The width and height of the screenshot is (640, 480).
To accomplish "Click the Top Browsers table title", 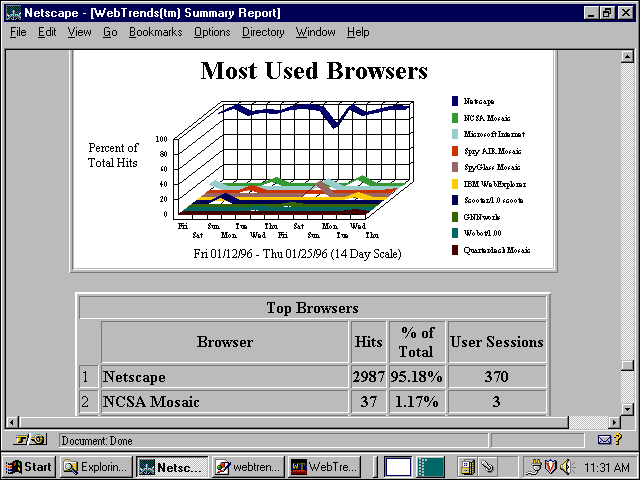I will point(312,308).
